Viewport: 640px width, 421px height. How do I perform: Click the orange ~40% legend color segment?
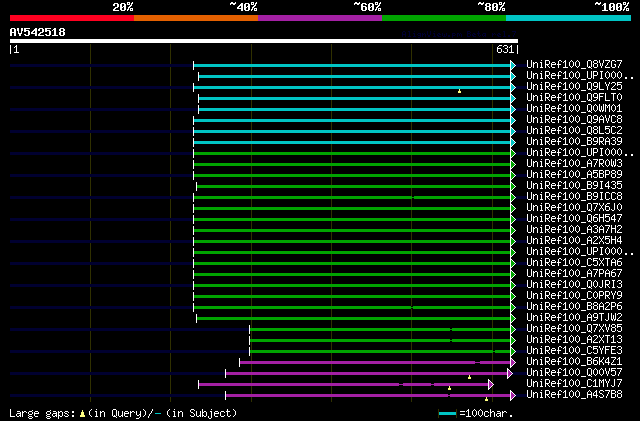[x=196, y=18]
